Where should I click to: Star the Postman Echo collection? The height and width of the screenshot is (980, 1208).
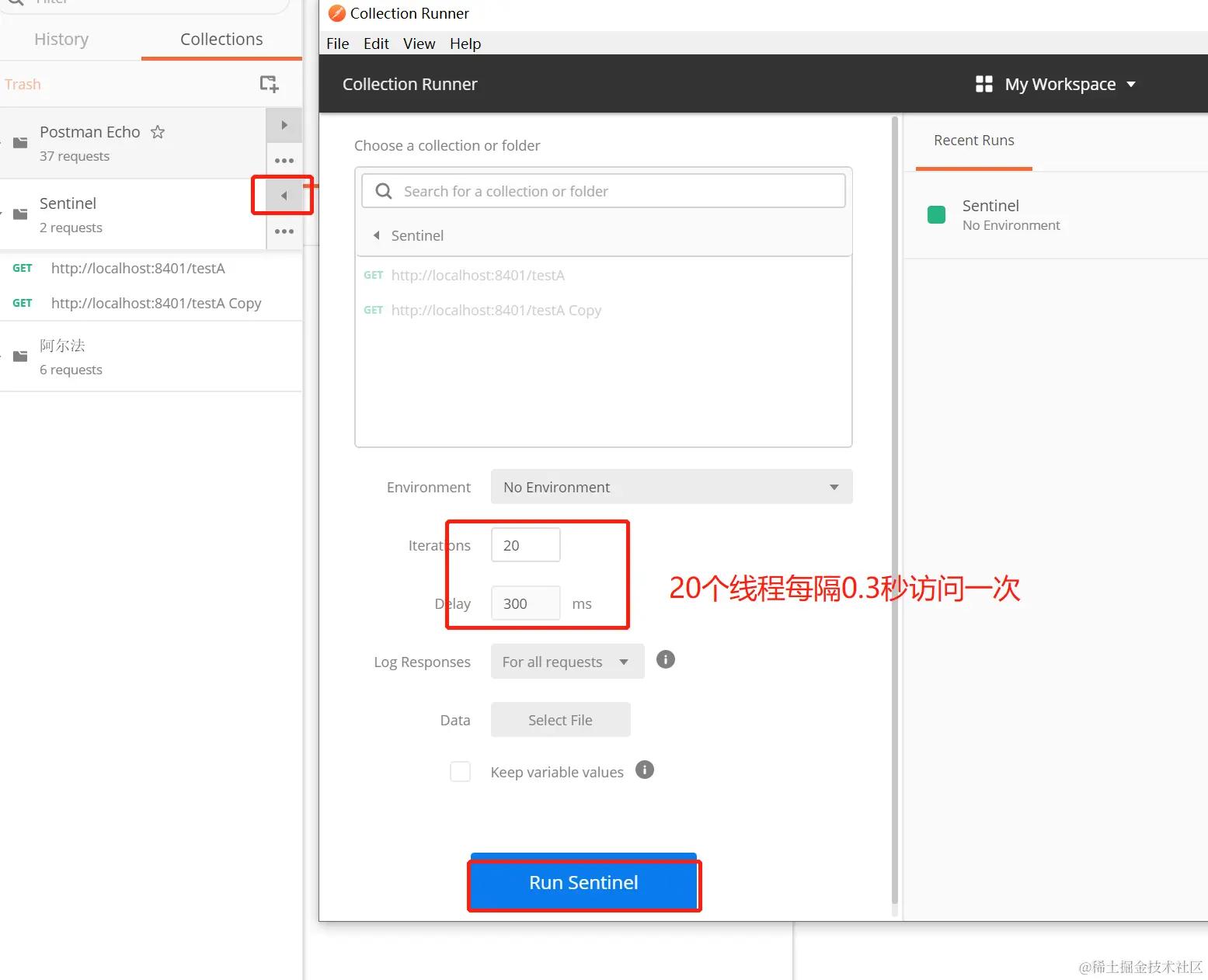coord(158,132)
